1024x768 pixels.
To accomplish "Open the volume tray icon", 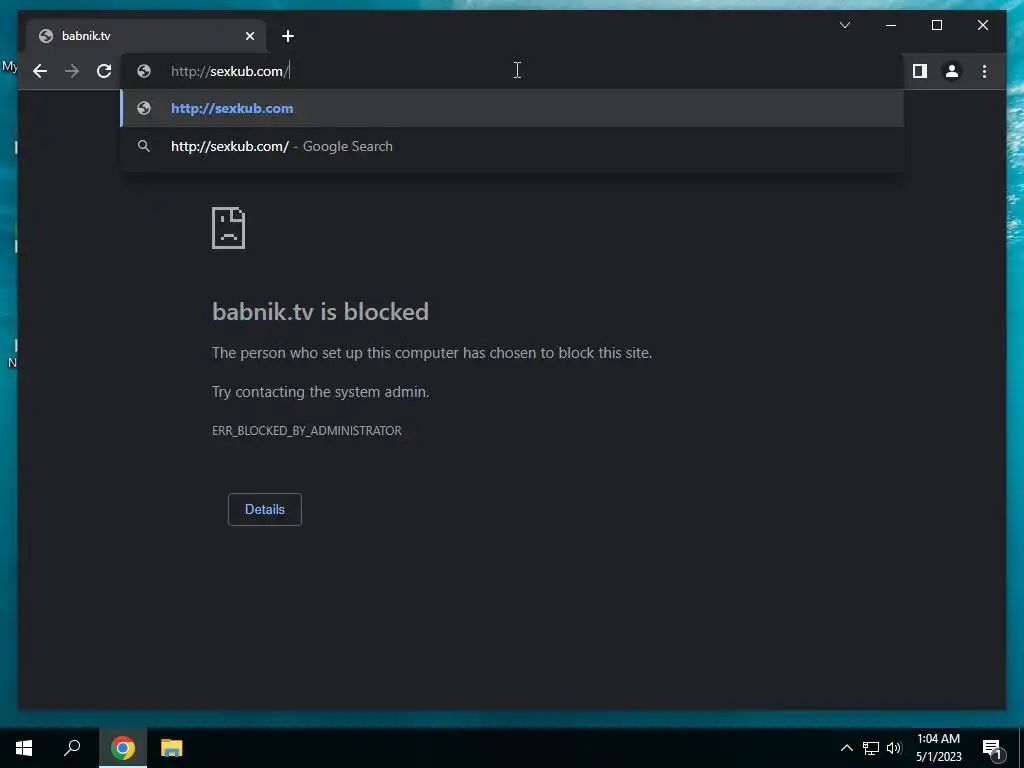I will click(x=894, y=748).
